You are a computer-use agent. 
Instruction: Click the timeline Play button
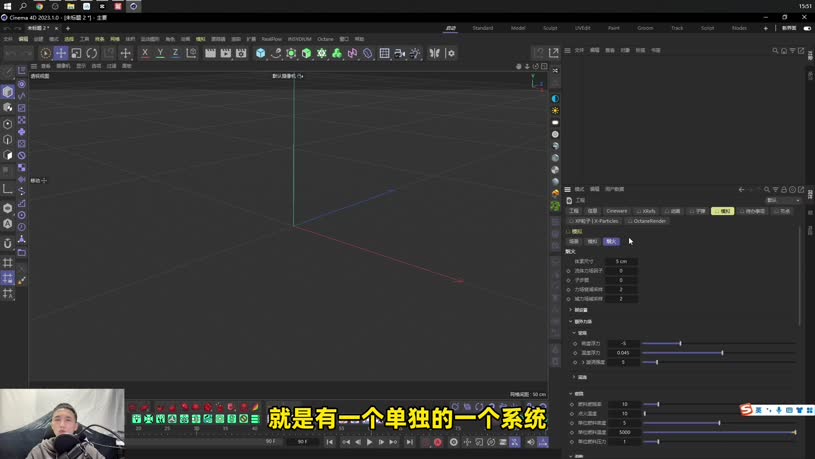coord(370,442)
